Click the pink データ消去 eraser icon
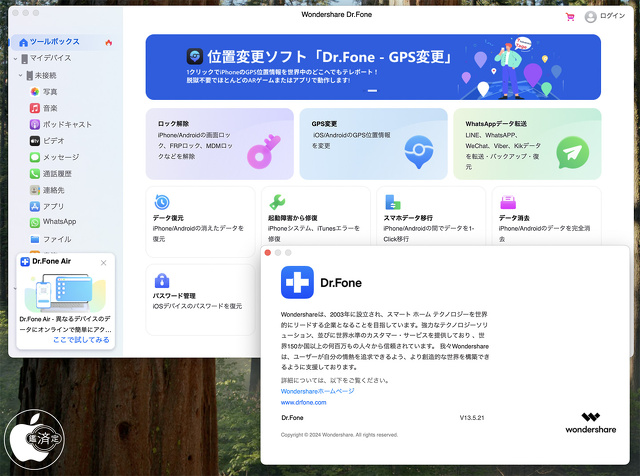Viewport: 640px width, 476px height. coord(508,202)
